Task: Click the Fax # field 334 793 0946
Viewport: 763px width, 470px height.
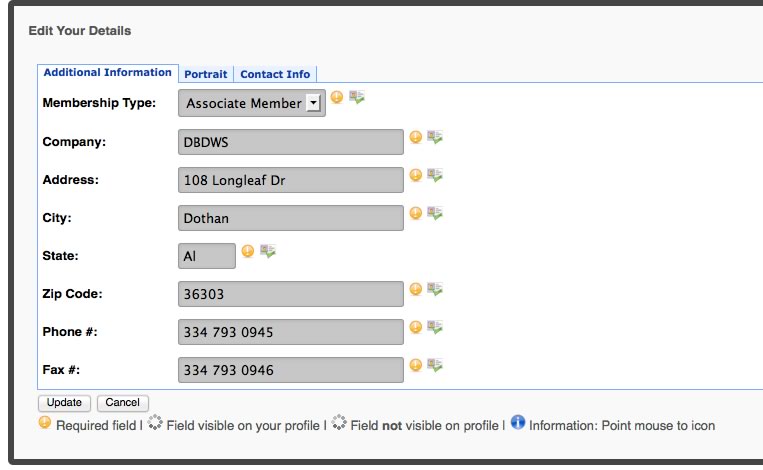Action: tap(291, 370)
